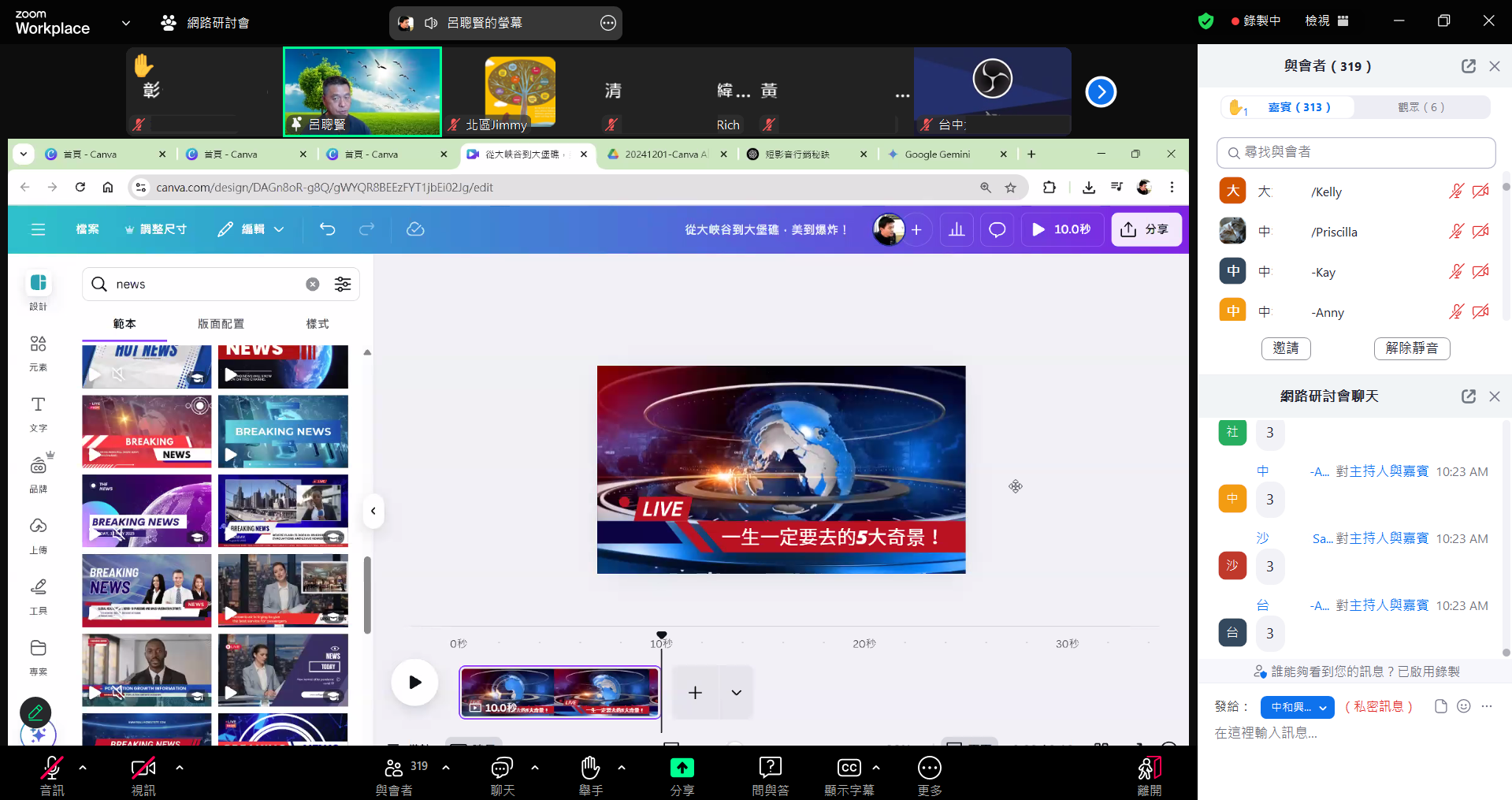Open the Zoom Workplace dropdown chevron
1512x800 pixels.
click(x=126, y=23)
